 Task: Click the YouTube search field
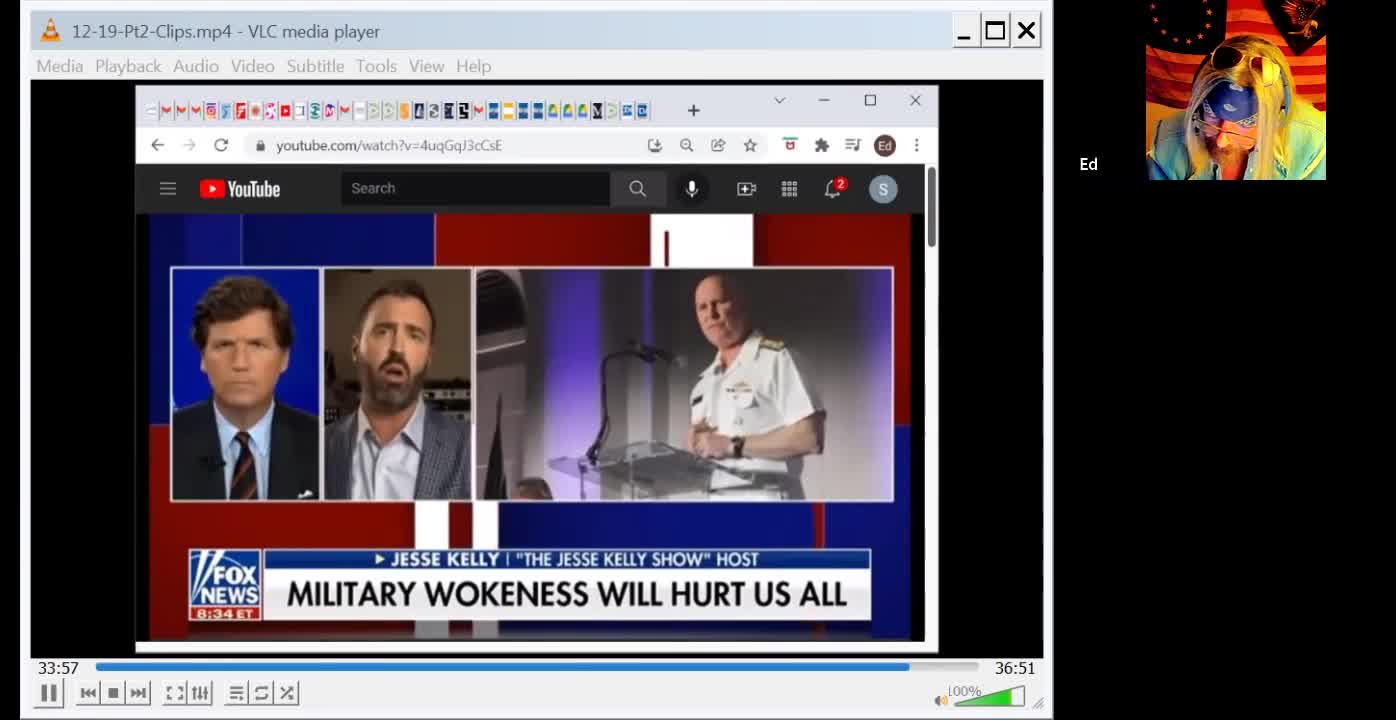(x=475, y=188)
